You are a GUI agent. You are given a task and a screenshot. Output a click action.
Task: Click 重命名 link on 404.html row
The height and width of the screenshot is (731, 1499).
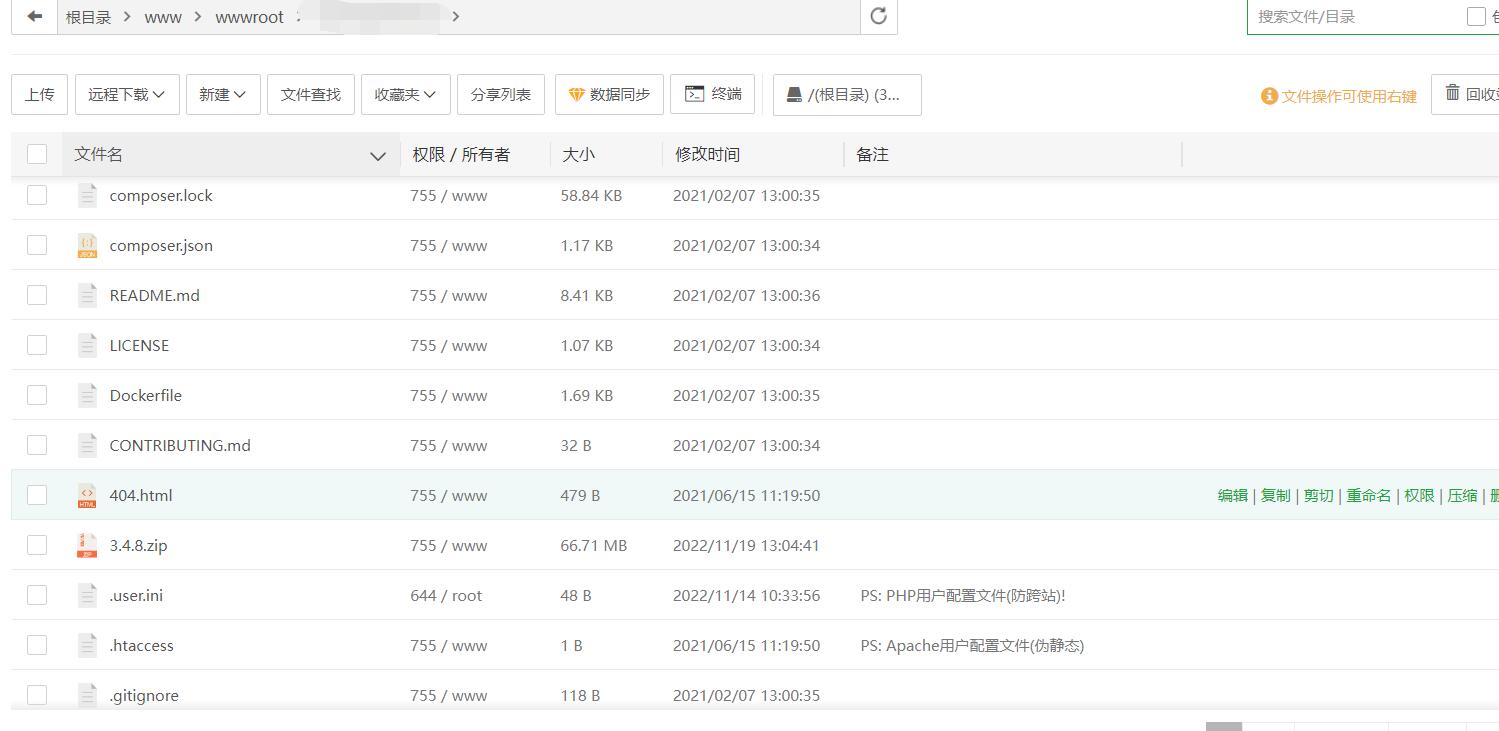1369,495
